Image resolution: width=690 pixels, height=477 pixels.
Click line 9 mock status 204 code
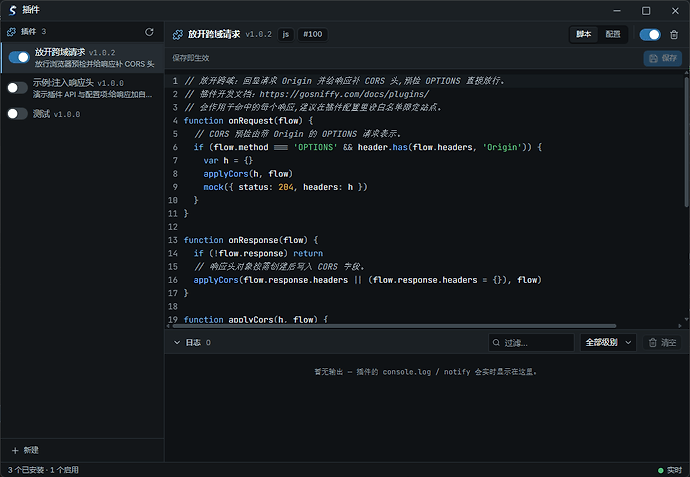(x=285, y=187)
